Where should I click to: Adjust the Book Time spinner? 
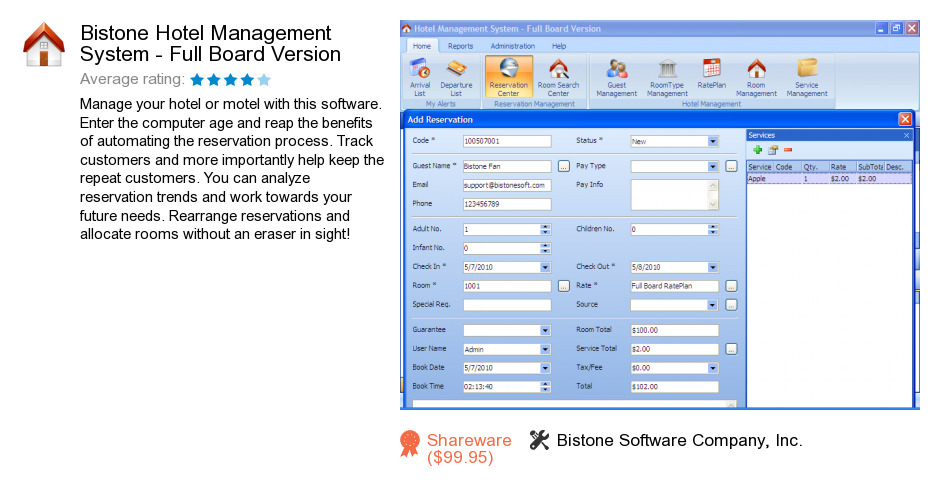[545, 387]
